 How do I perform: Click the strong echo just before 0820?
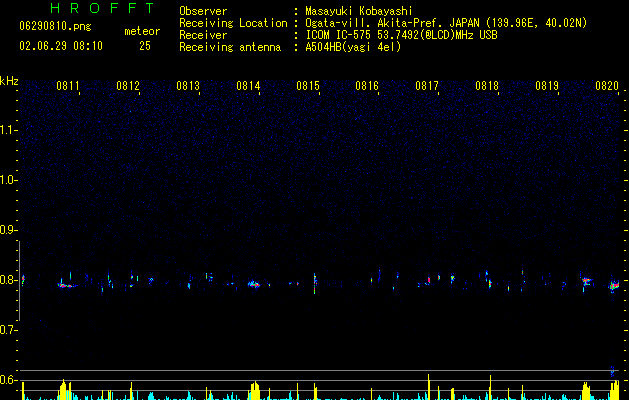587,280
